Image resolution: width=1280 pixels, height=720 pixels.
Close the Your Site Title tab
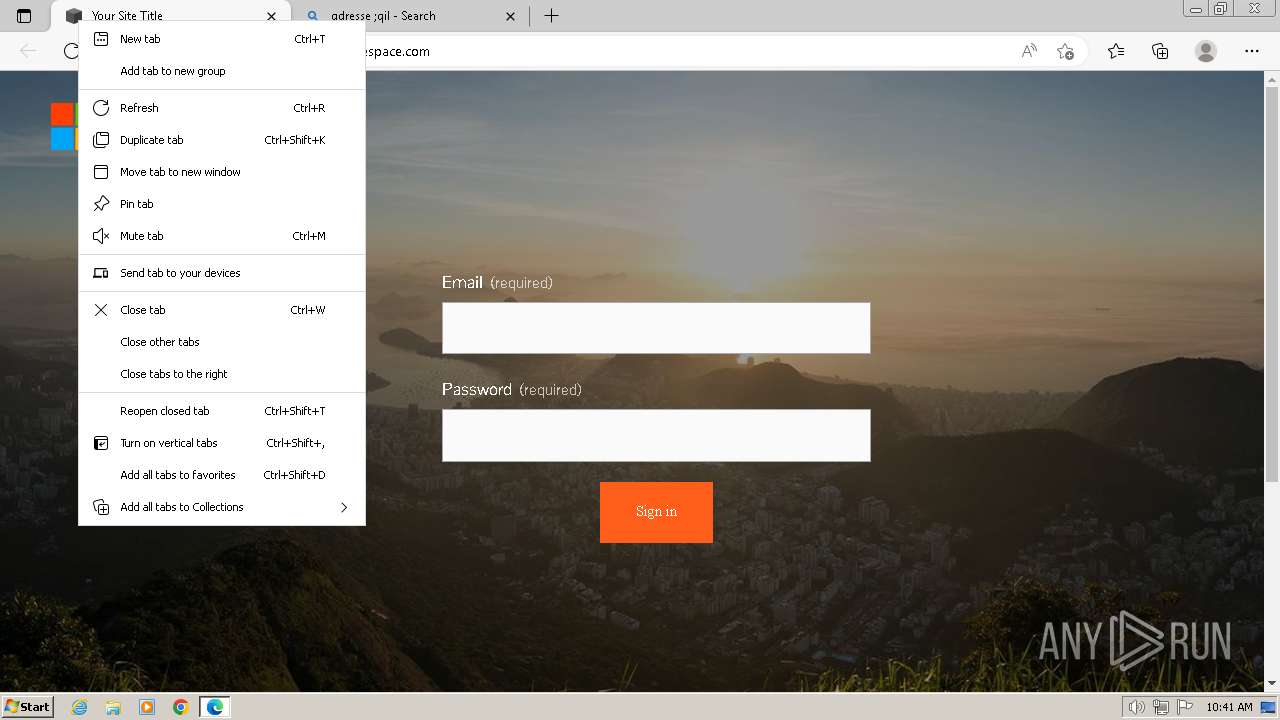[x=272, y=16]
